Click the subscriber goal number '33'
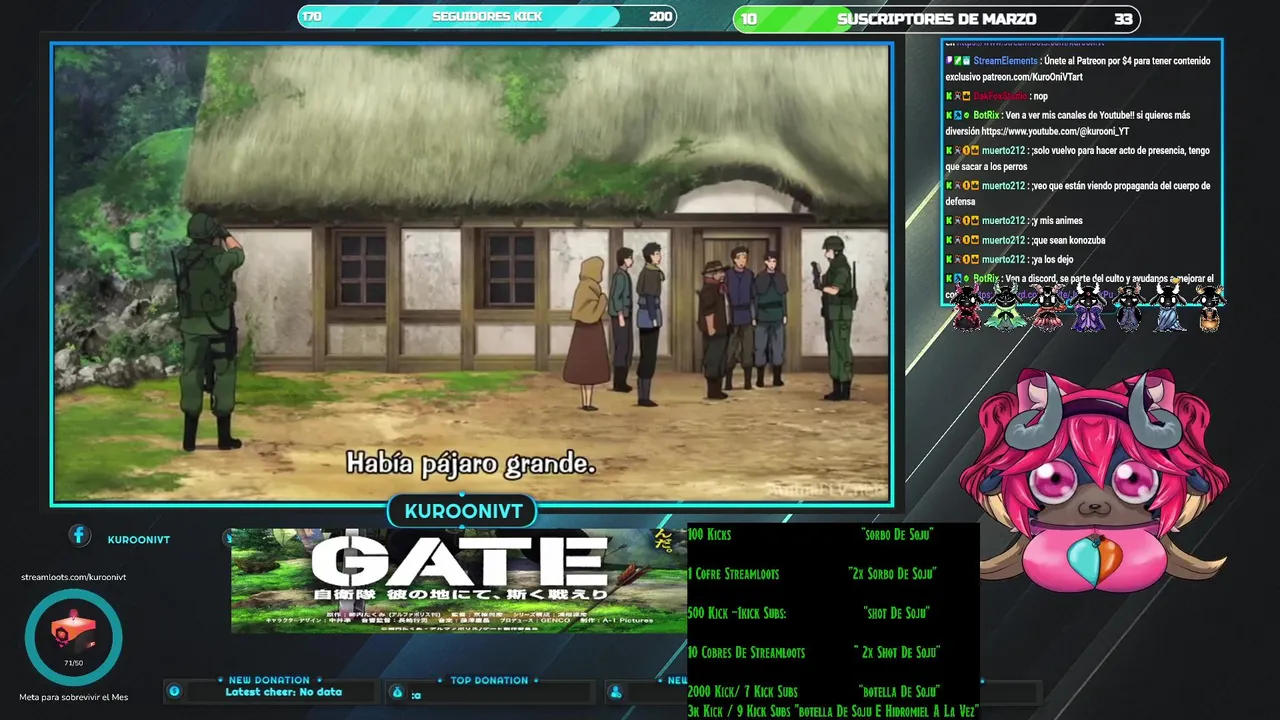This screenshot has width=1280, height=720. click(x=1123, y=19)
